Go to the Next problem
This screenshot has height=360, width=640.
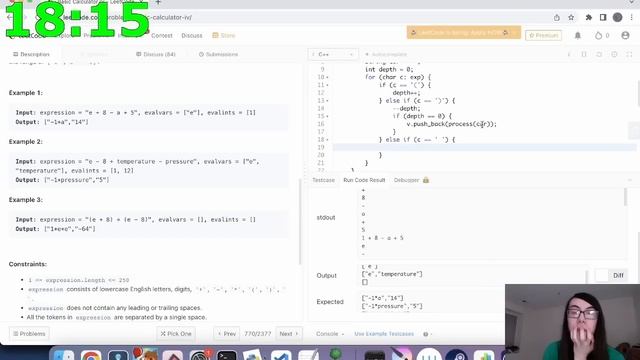click(x=289, y=334)
